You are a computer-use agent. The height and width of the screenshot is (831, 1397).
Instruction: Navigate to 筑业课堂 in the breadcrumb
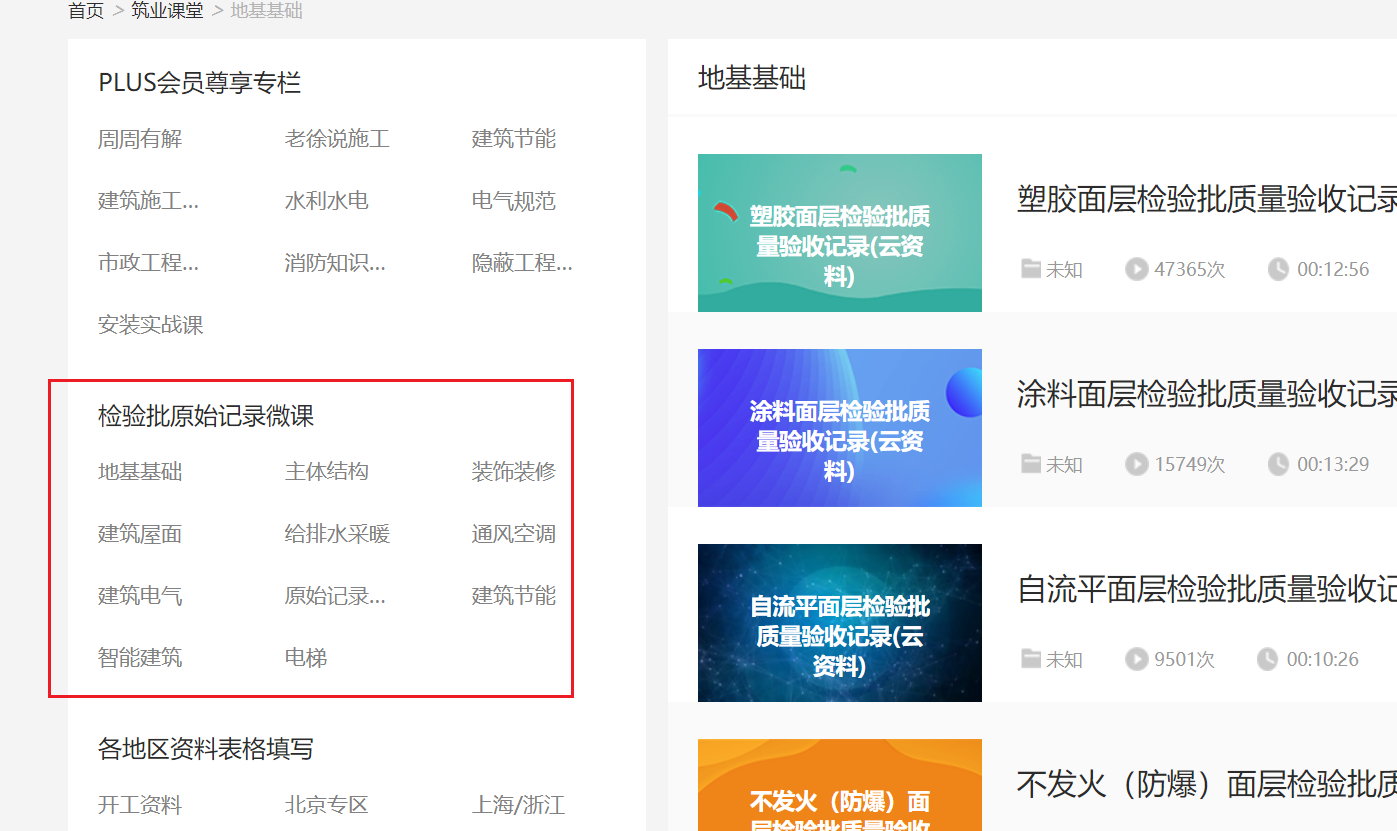167,11
